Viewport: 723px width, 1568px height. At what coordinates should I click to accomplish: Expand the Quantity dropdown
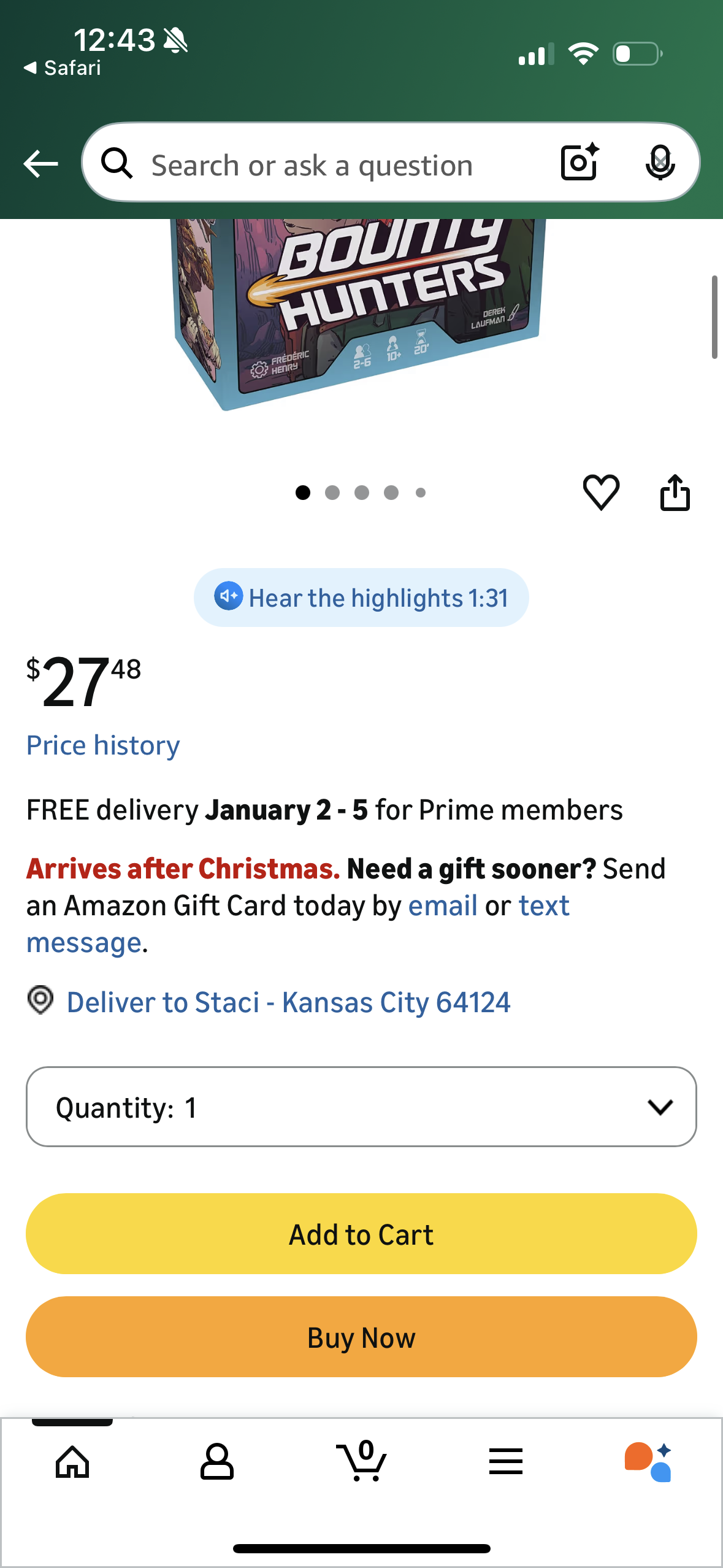[x=361, y=1107]
